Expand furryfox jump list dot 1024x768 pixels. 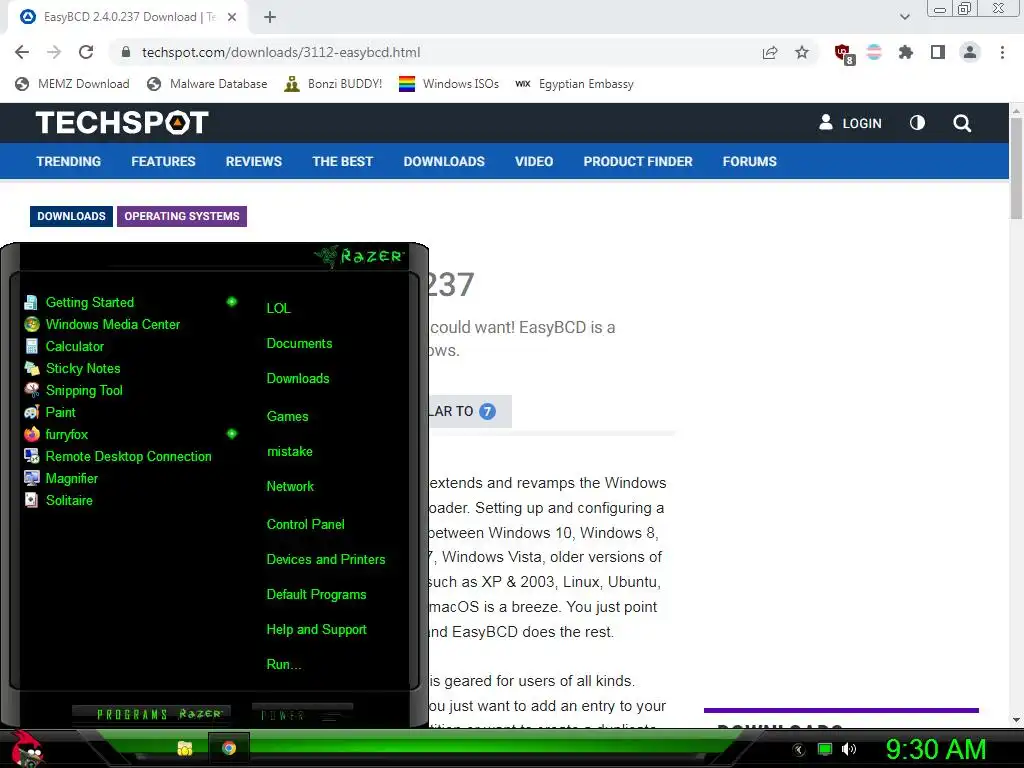point(231,434)
